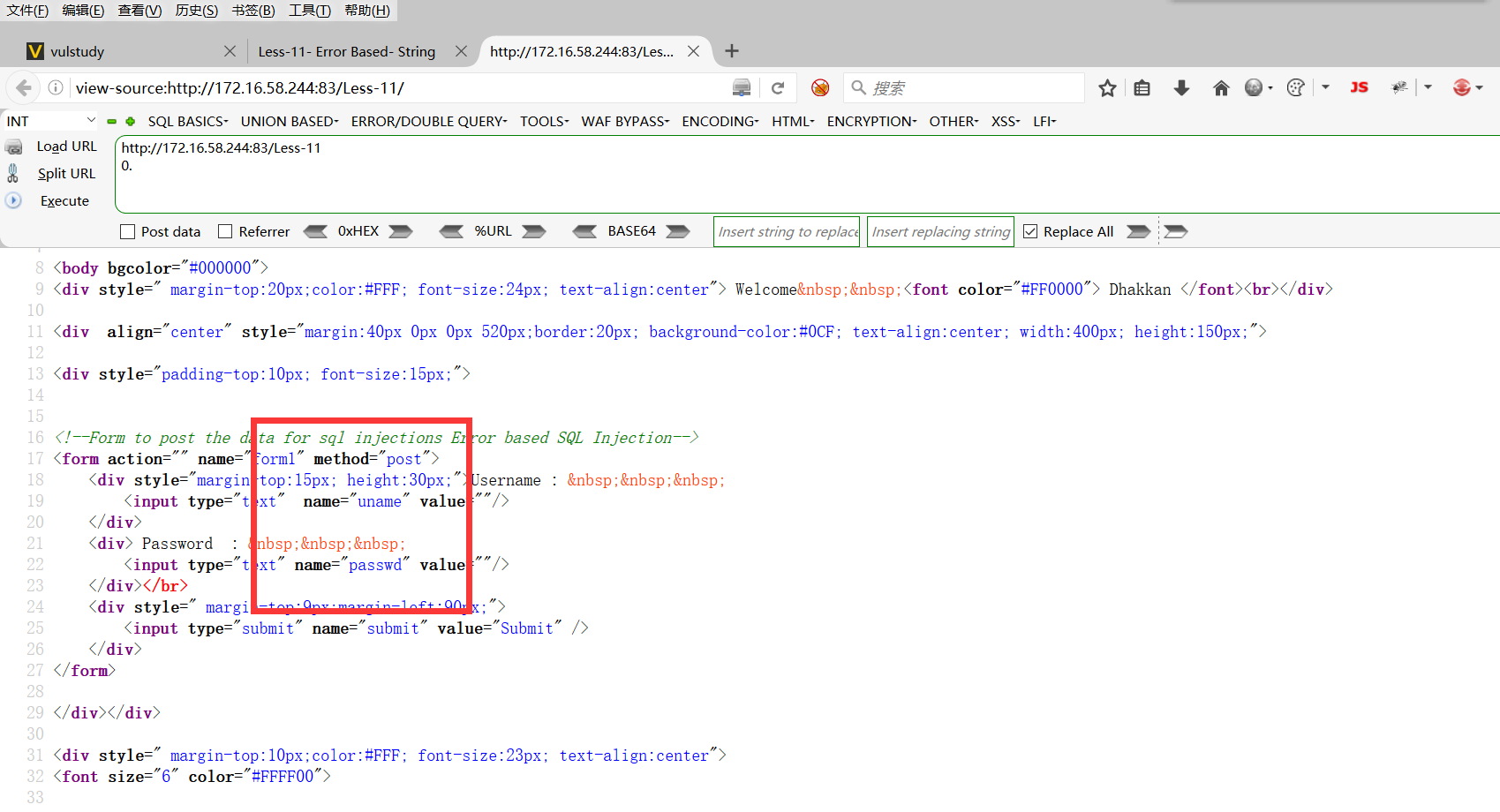Click Load URL button
Image resolution: width=1500 pixels, height=812 pixels.
(66, 147)
